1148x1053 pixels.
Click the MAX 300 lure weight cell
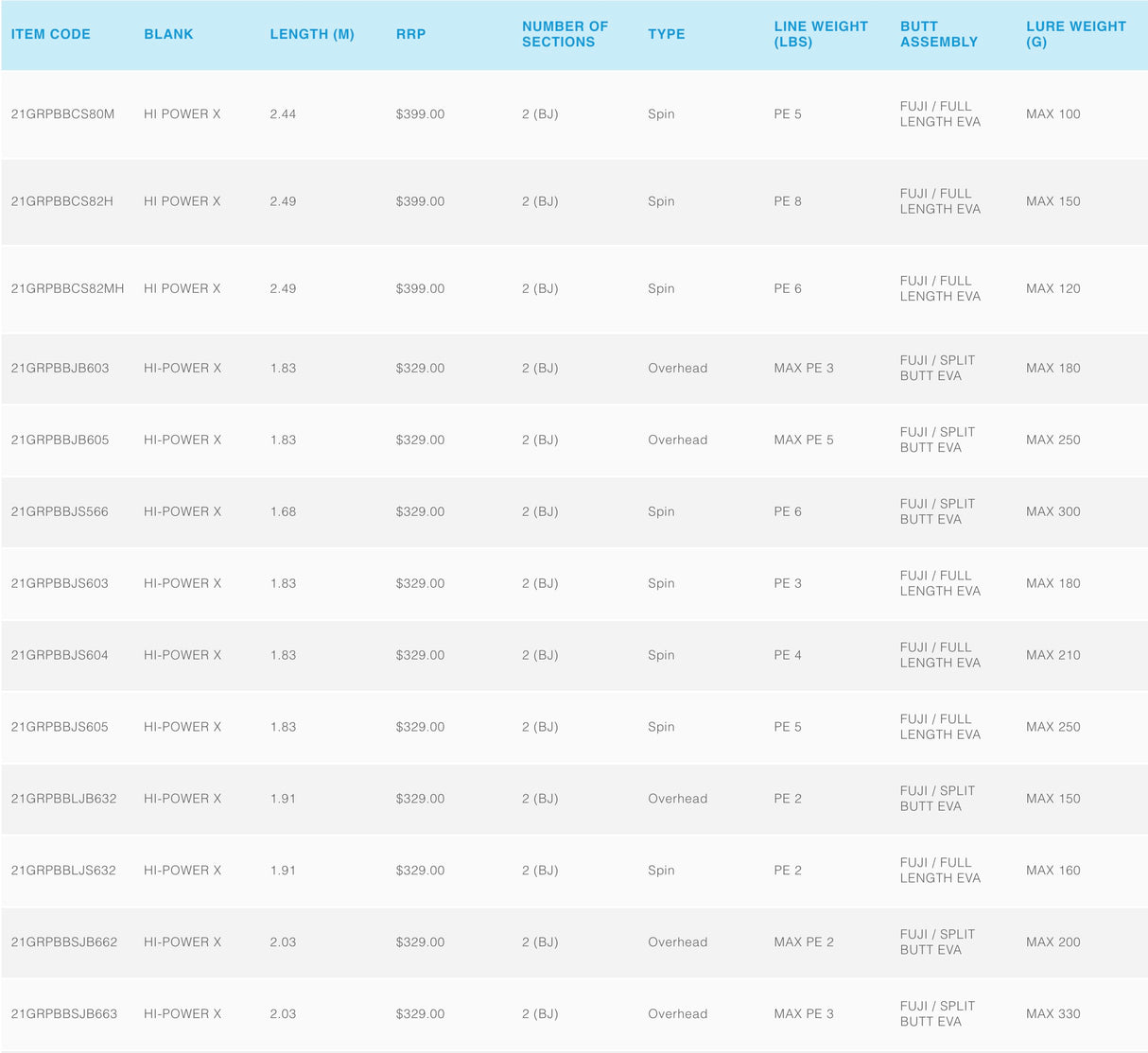1052,511
